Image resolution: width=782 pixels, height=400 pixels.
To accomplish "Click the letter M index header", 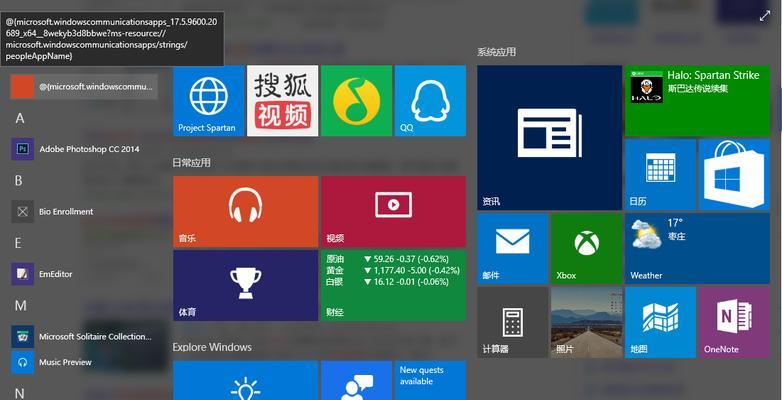I will point(20,306).
